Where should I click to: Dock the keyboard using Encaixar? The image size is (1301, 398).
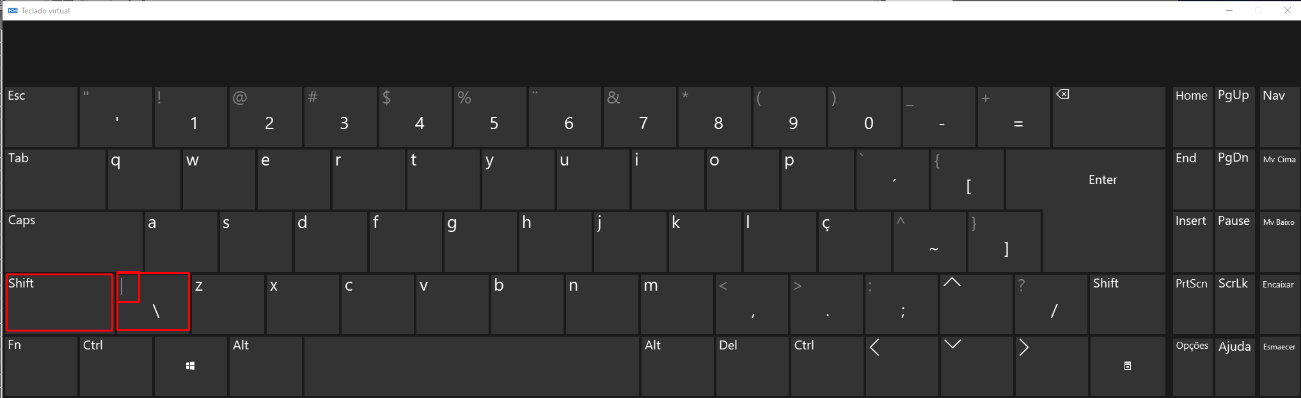pyautogui.click(x=1278, y=303)
